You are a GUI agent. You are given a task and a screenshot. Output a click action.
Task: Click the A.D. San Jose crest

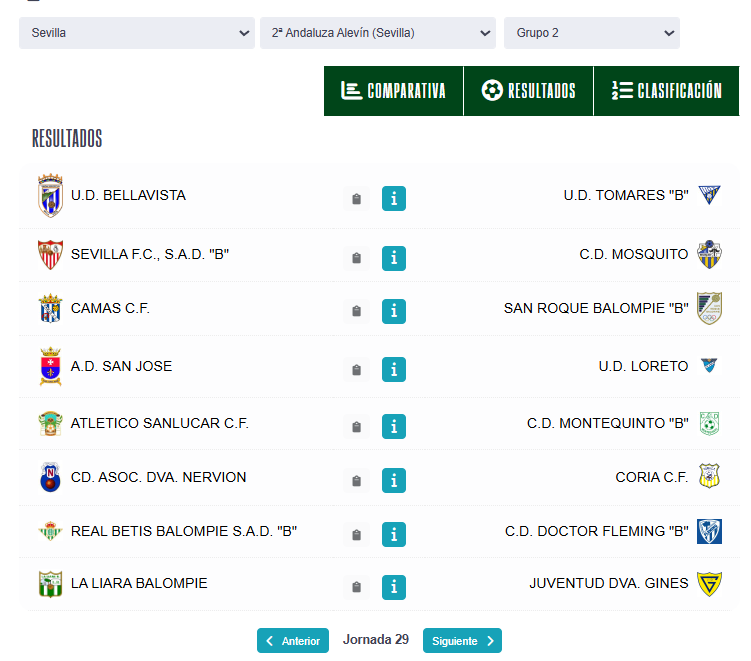pos(50,366)
